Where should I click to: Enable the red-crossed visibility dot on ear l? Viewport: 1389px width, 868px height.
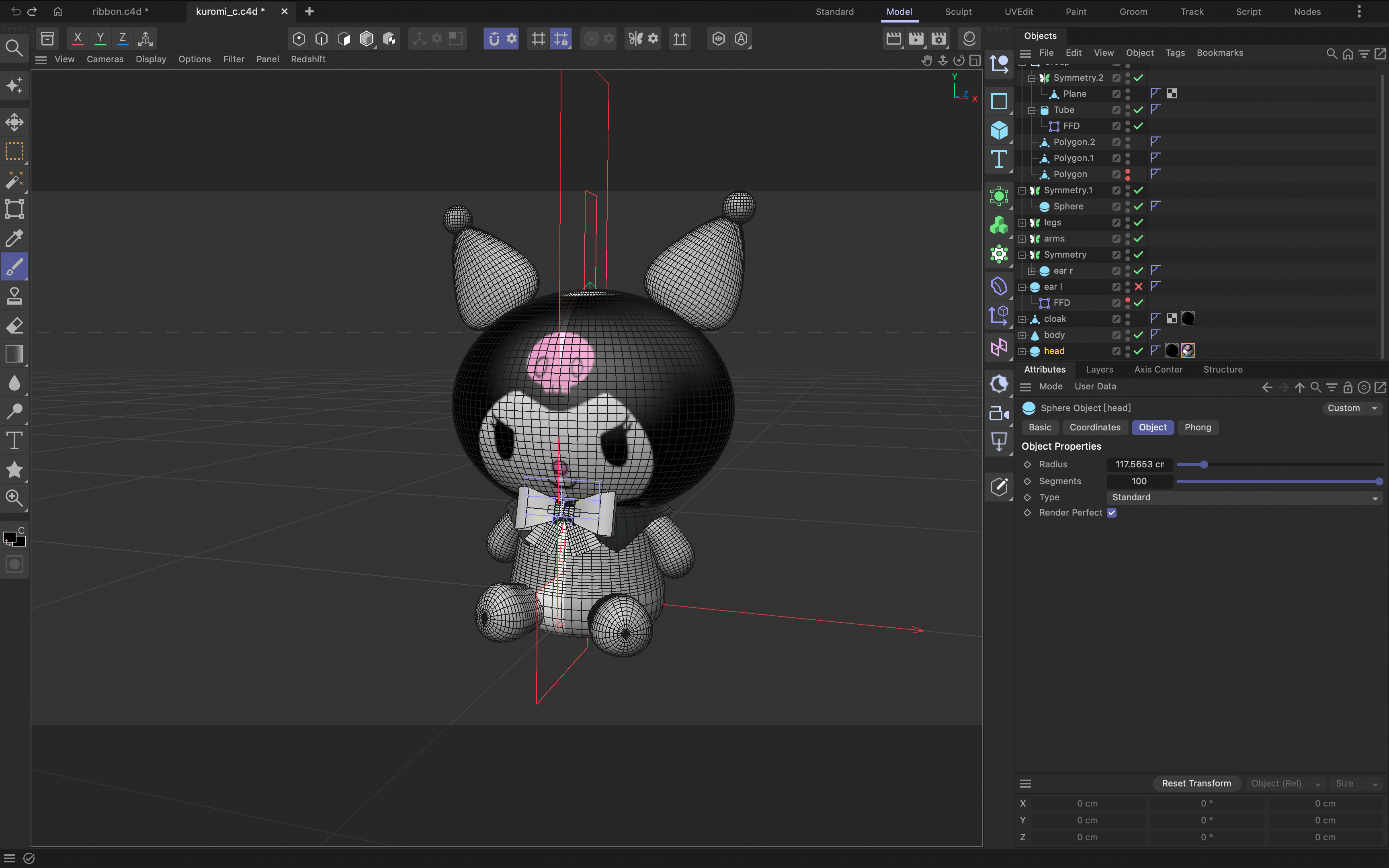(x=1139, y=287)
